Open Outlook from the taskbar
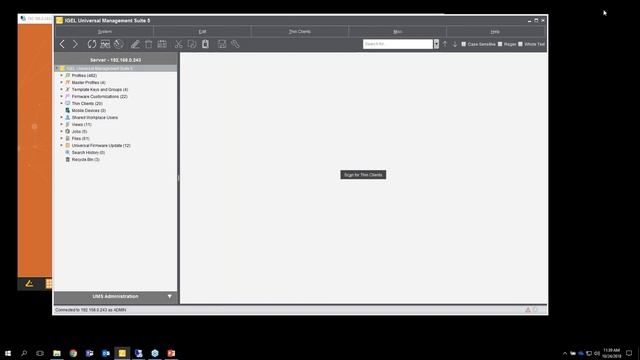Image resolution: width=640 pixels, height=360 pixels. tap(106, 353)
